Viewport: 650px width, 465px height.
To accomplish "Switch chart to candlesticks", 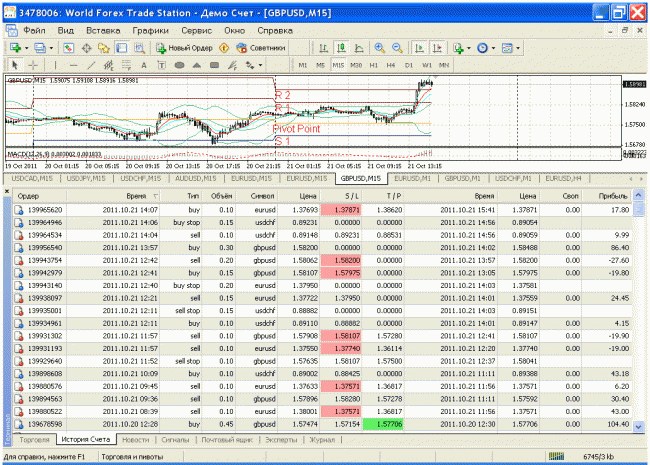I will tap(341, 48).
